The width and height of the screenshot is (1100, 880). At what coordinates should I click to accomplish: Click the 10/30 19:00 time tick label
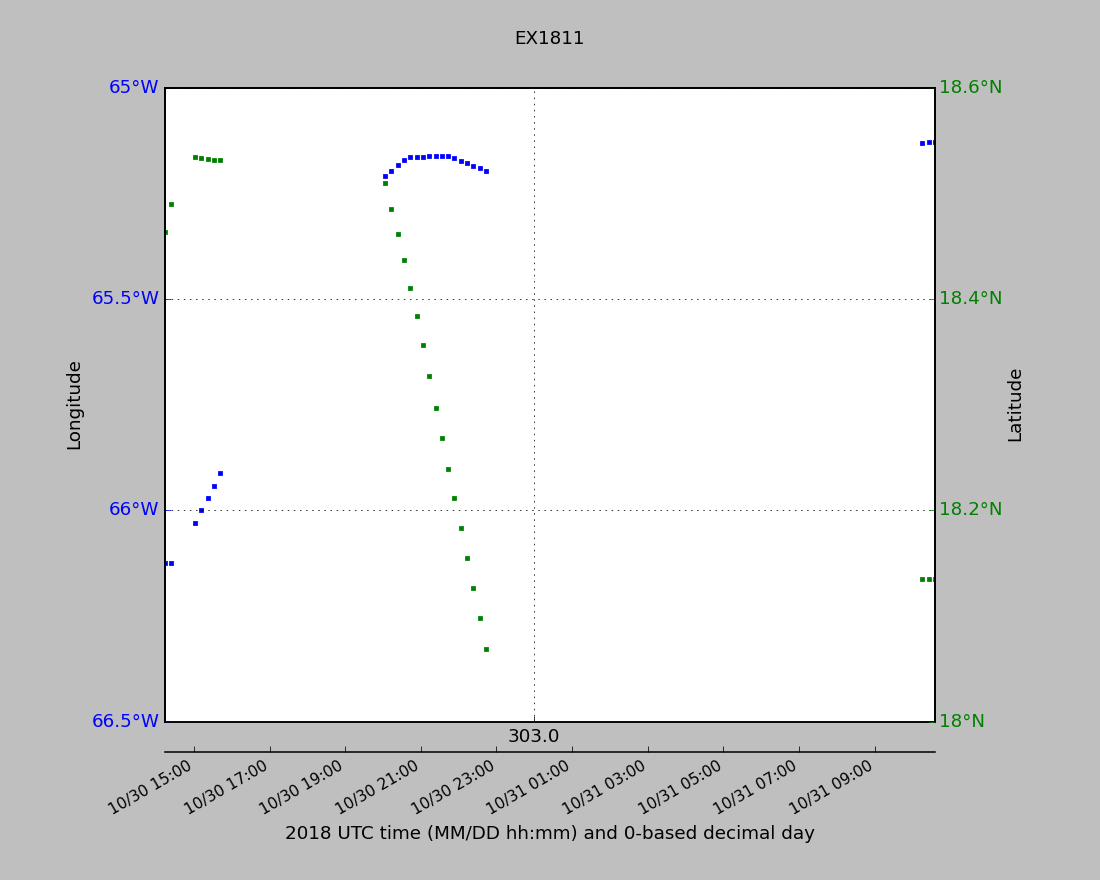point(302,788)
